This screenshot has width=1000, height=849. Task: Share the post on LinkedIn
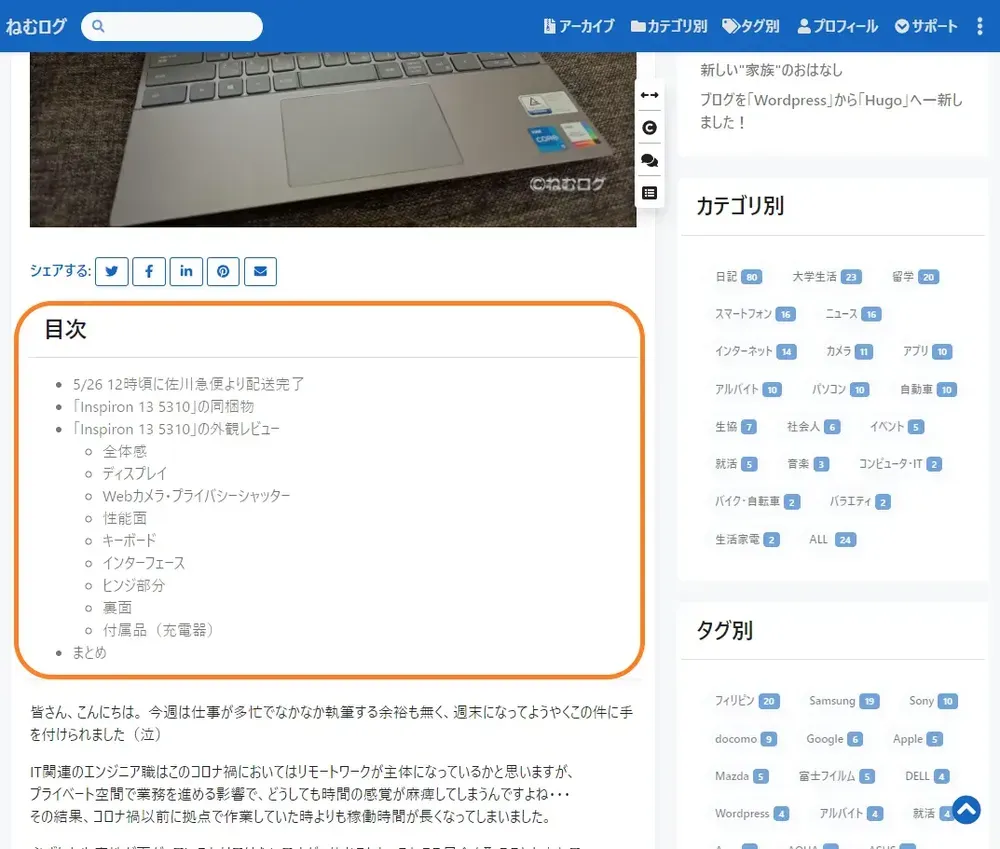pyautogui.click(x=186, y=271)
